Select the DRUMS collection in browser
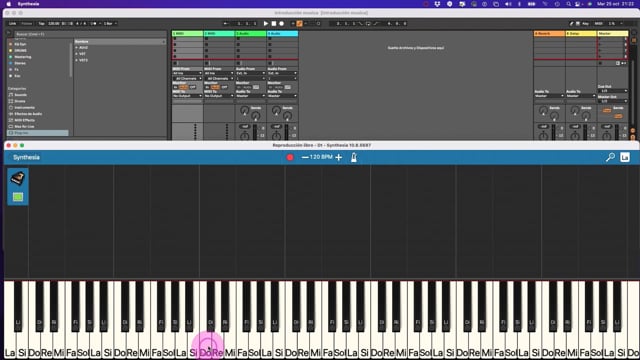The height and width of the screenshot is (360, 640). (20, 51)
